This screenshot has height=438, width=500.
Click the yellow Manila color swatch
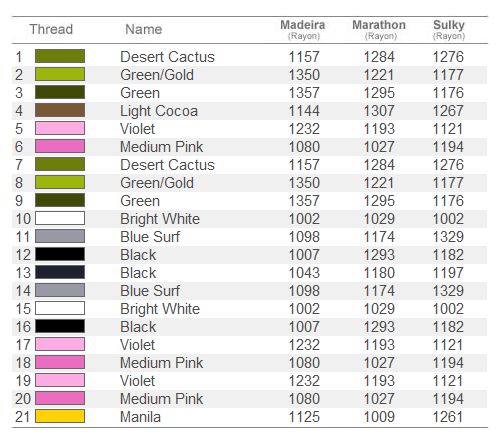click(60, 416)
